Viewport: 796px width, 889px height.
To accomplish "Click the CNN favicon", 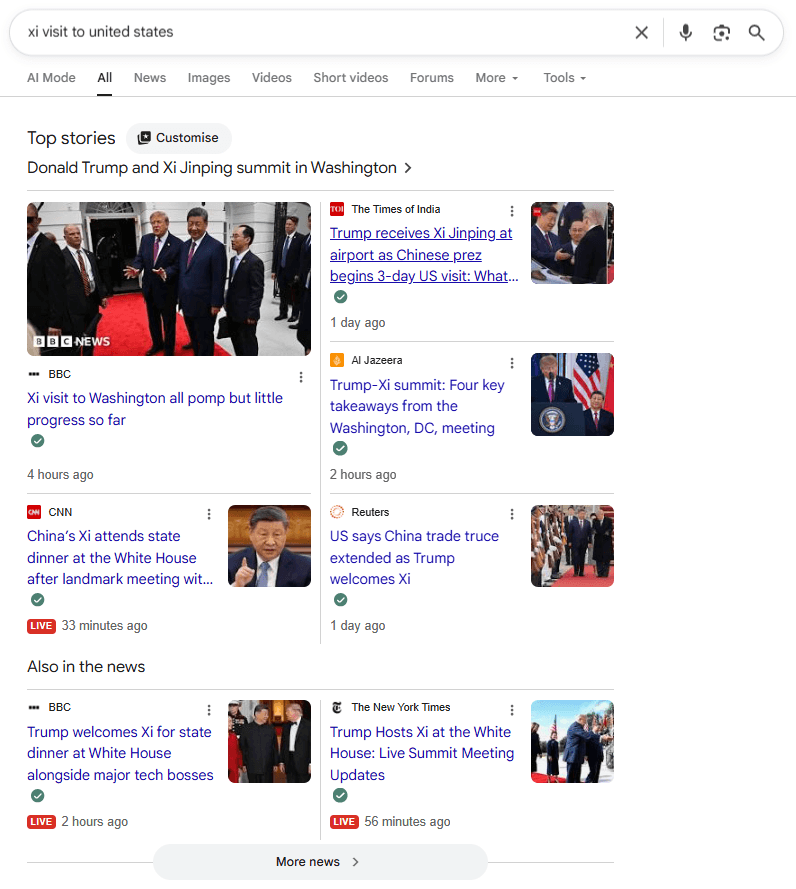I will click(34, 512).
